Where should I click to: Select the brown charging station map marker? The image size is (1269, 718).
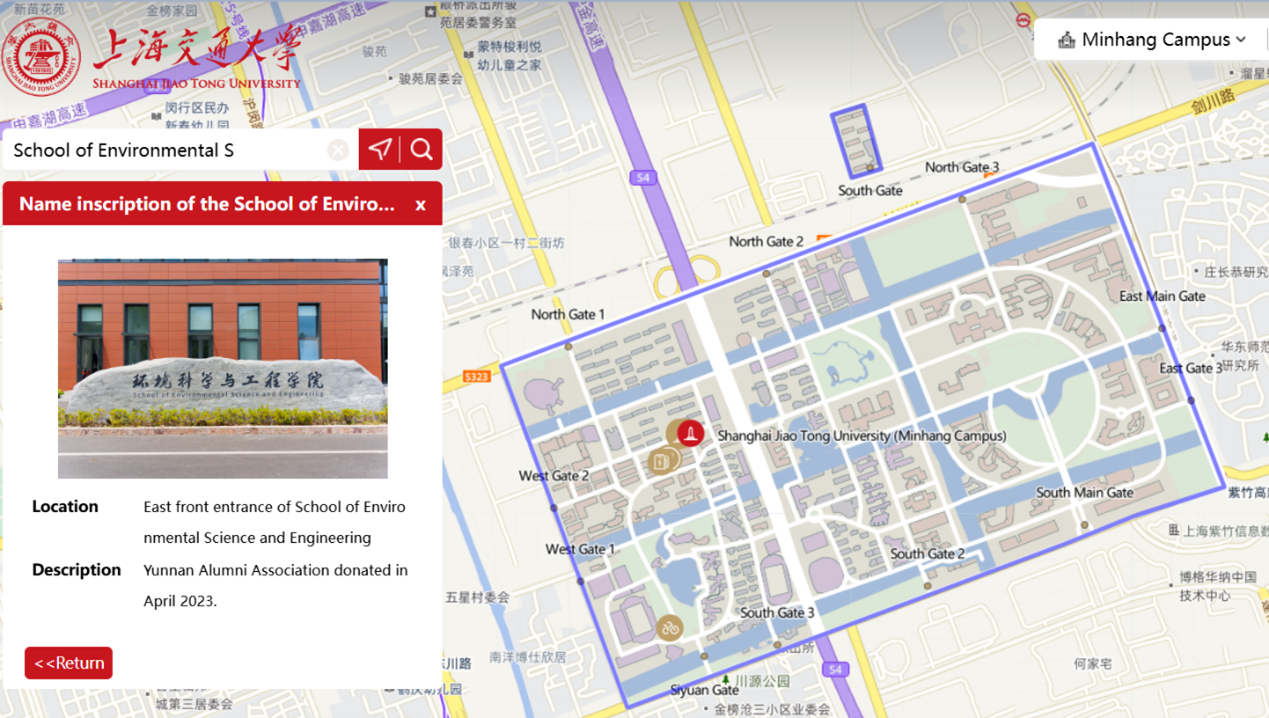[x=660, y=461]
